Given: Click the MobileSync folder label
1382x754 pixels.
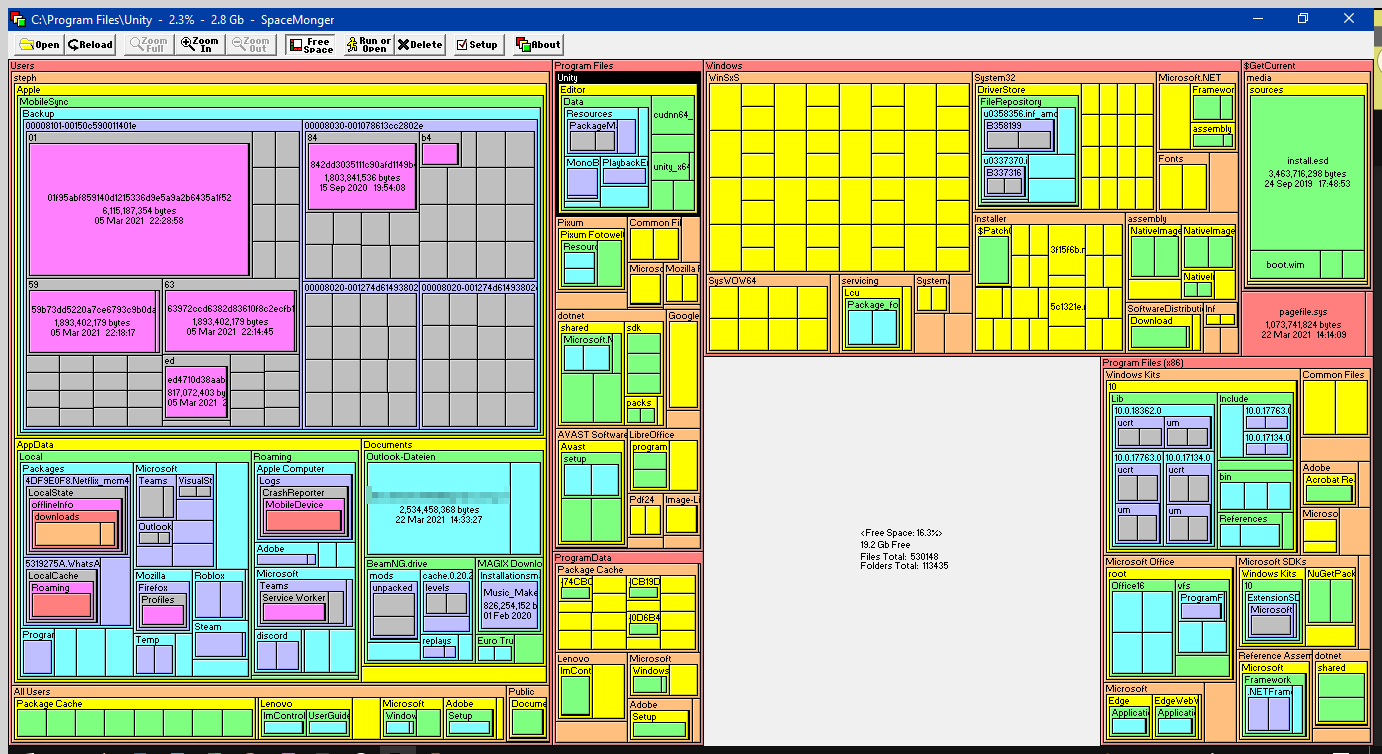Looking at the screenshot, I should pos(44,102).
